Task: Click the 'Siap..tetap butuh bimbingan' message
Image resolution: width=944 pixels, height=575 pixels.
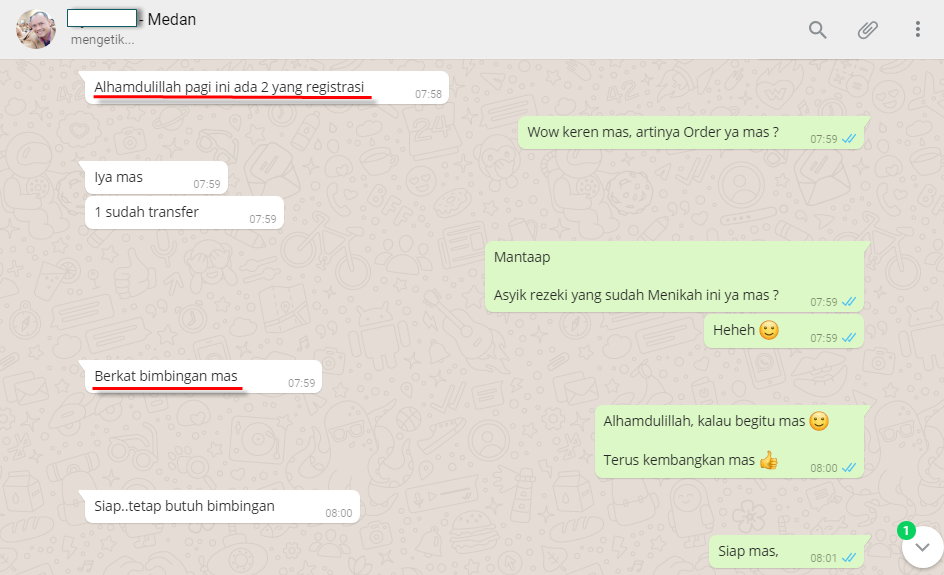Action: coord(222,506)
